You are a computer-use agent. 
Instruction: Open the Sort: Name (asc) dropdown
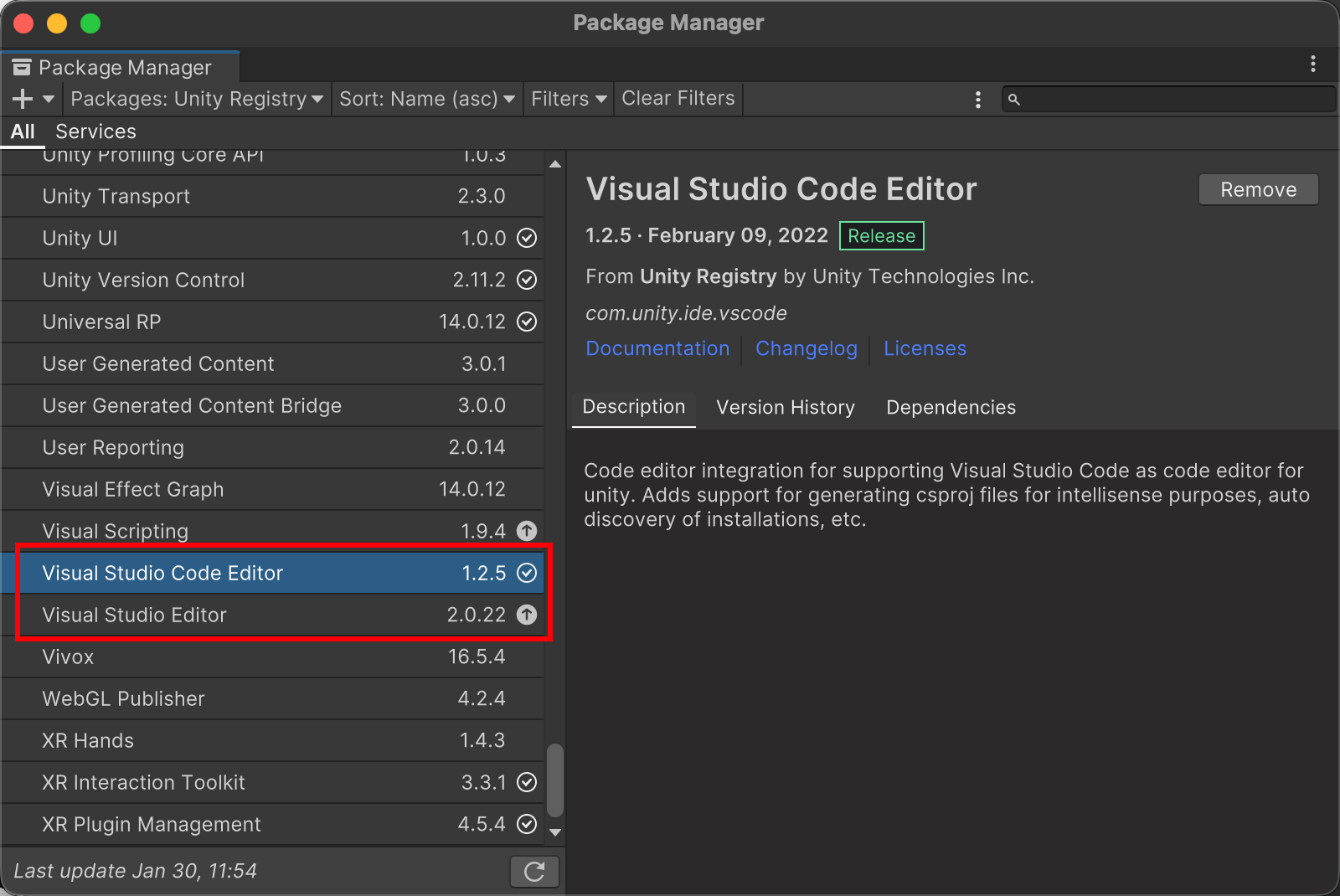pos(427,99)
